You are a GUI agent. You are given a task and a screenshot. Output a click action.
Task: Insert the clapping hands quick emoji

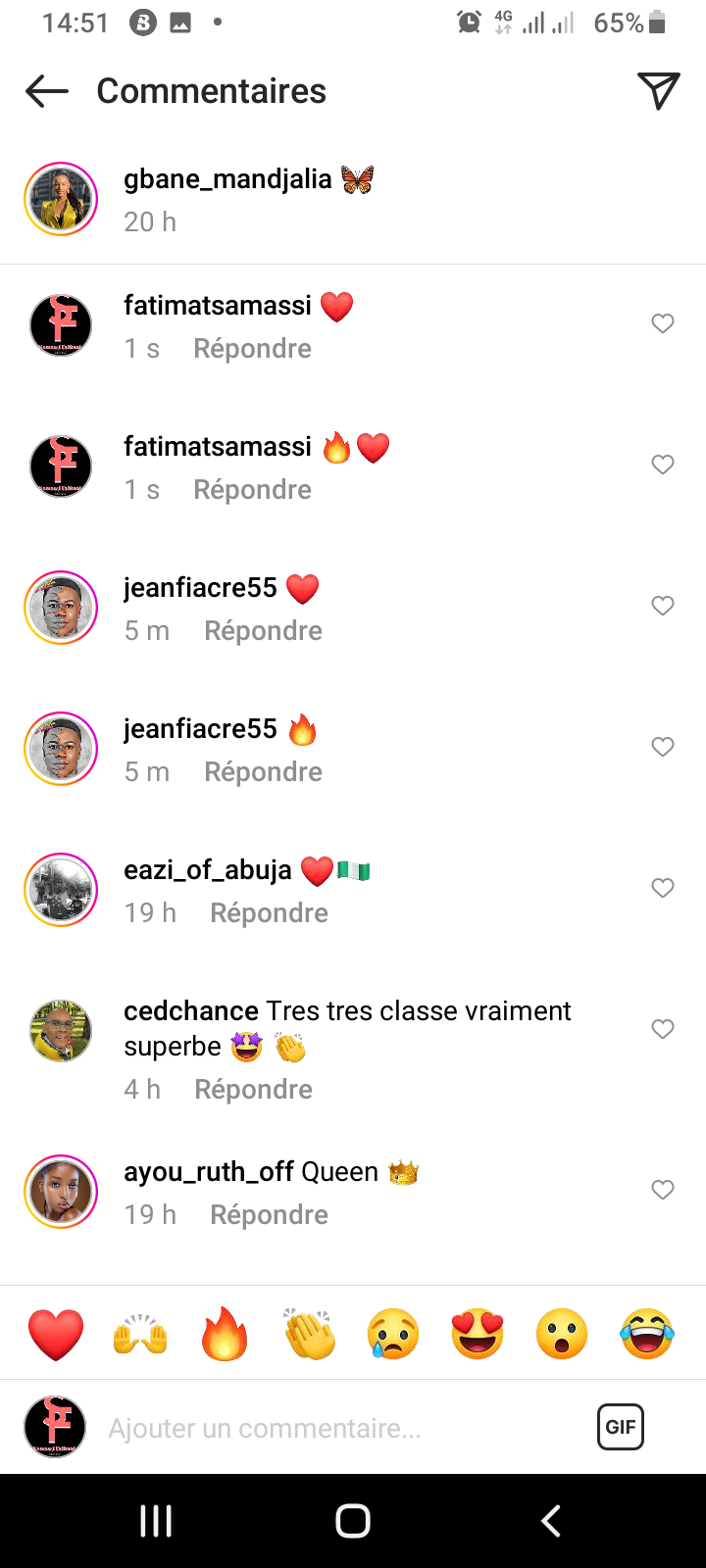[x=309, y=1334]
